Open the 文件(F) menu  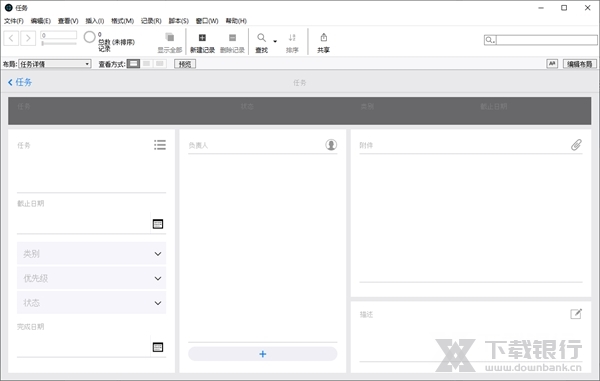pyautogui.click(x=14, y=21)
